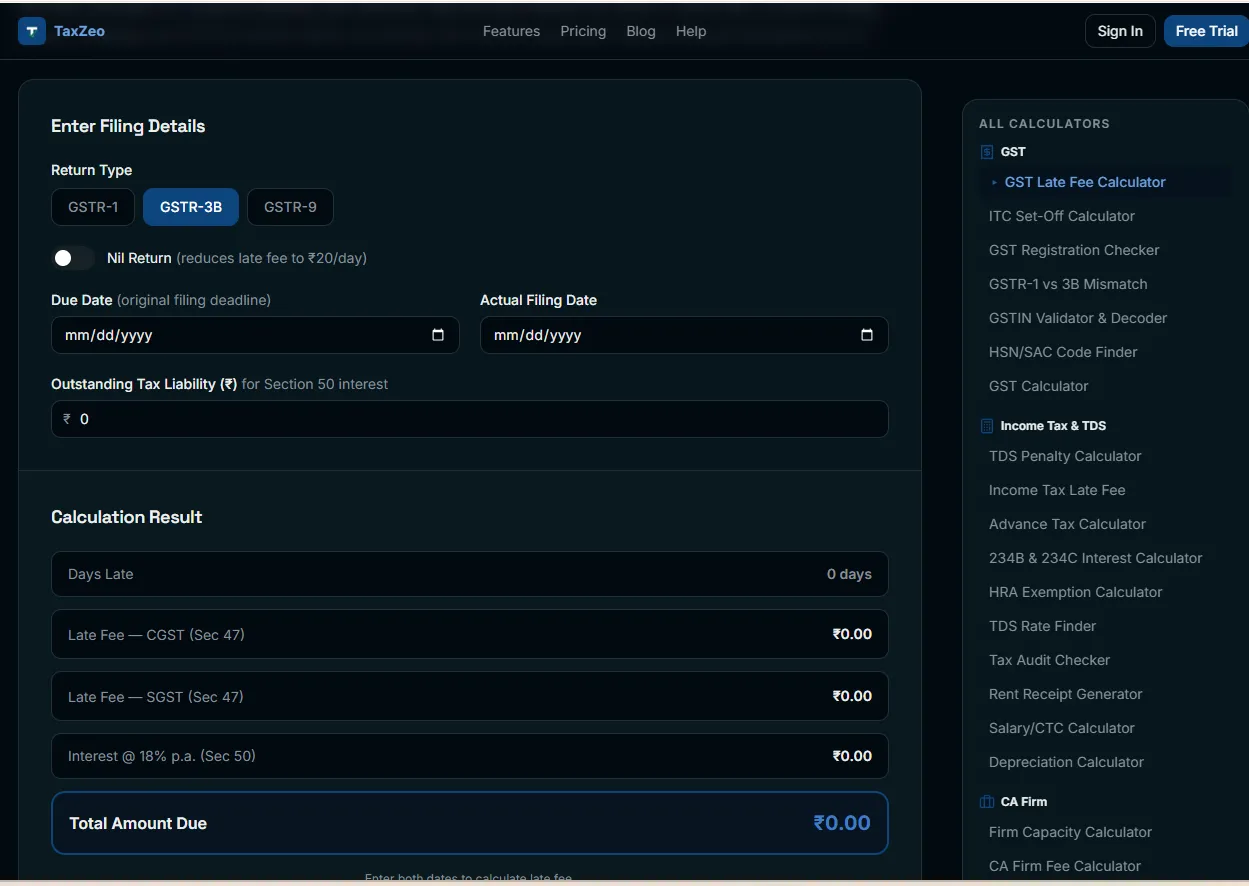Screen dimensions: 1249x886
Task: Open 234B & 234C Interest Calculator
Action: coord(1095,558)
